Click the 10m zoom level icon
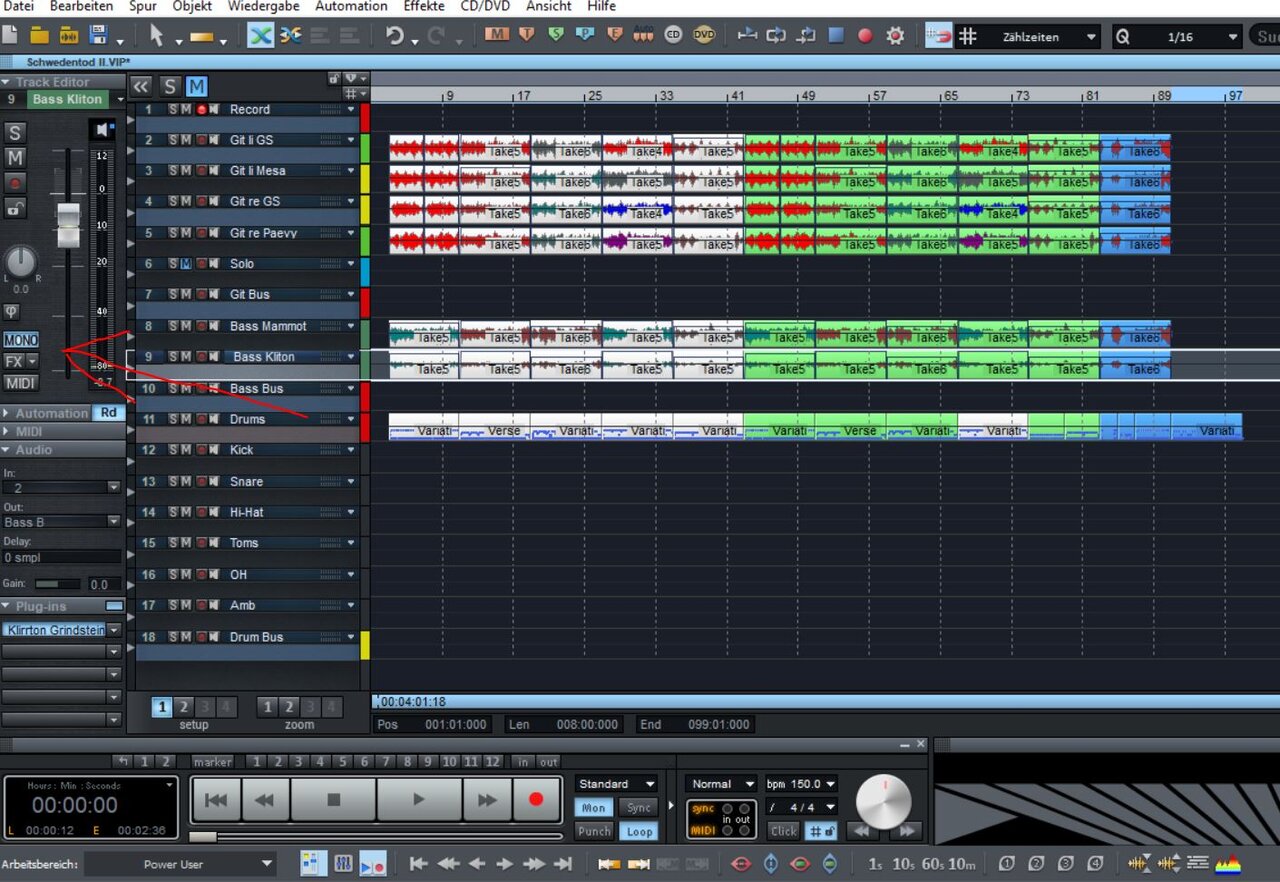The width and height of the screenshot is (1280, 882). click(962, 865)
